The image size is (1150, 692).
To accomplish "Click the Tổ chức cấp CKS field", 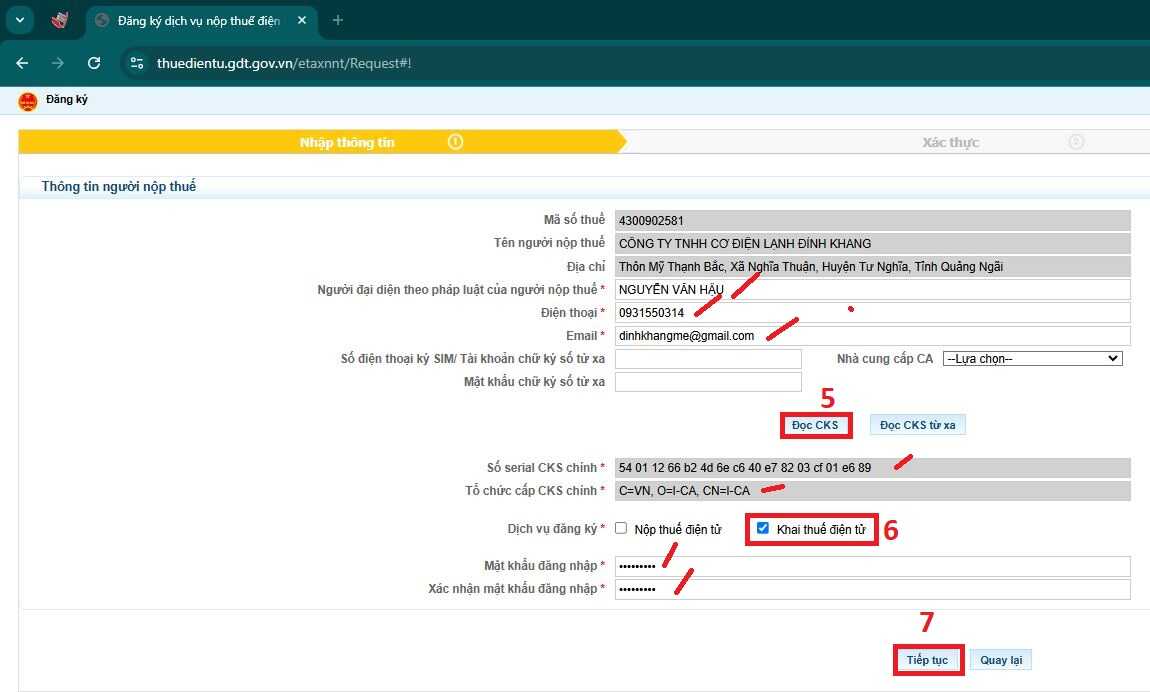I will coord(873,490).
